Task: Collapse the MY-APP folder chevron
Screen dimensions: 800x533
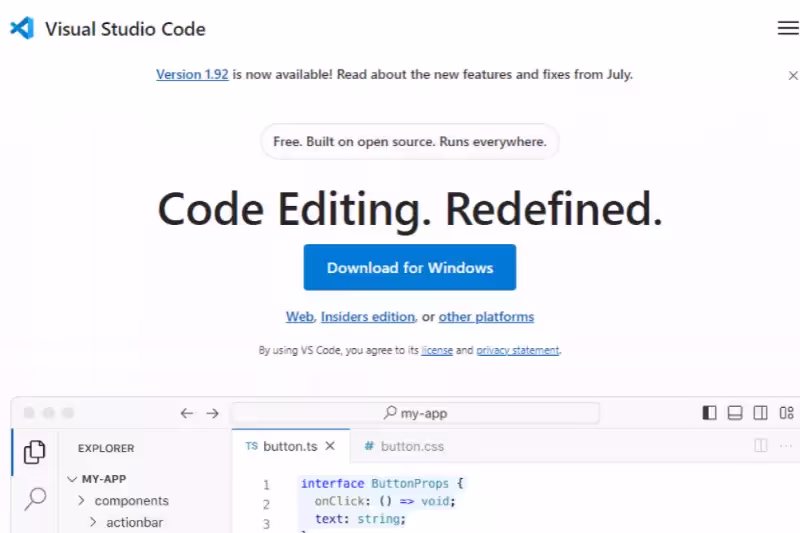Action: click(72, 479)
